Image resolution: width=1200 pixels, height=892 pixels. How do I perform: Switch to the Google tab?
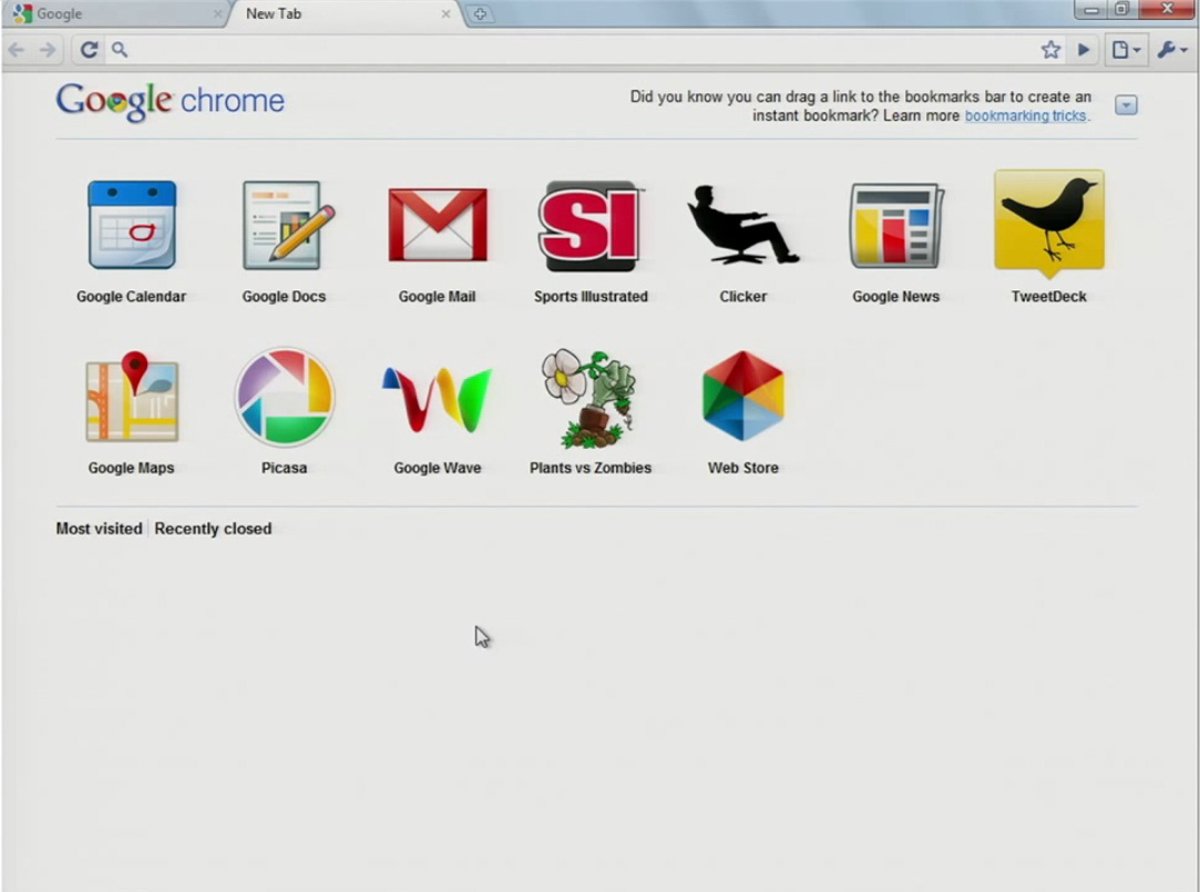click(x=110, y=15)
